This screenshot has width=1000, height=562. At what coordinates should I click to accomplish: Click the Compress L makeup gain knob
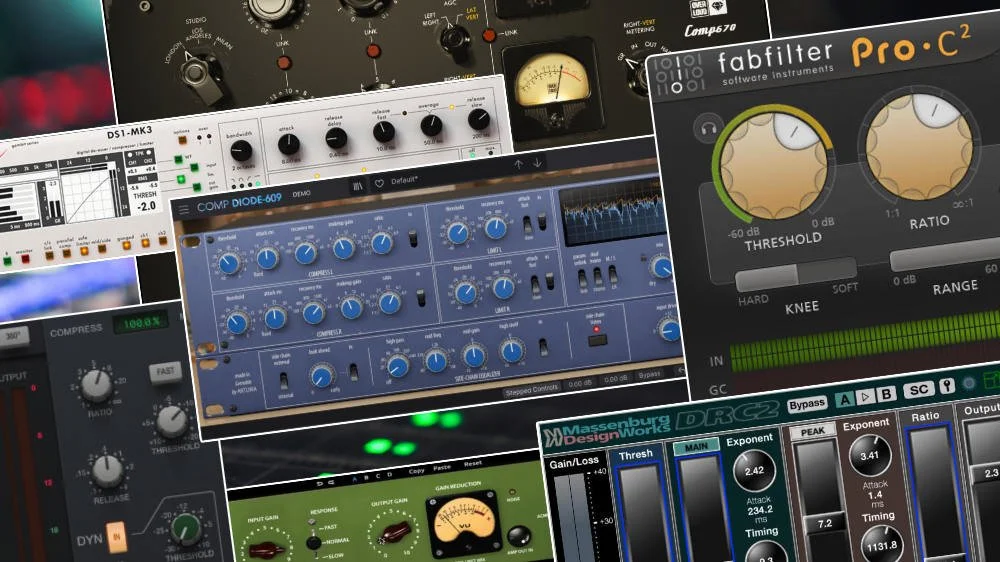(343, 248)
